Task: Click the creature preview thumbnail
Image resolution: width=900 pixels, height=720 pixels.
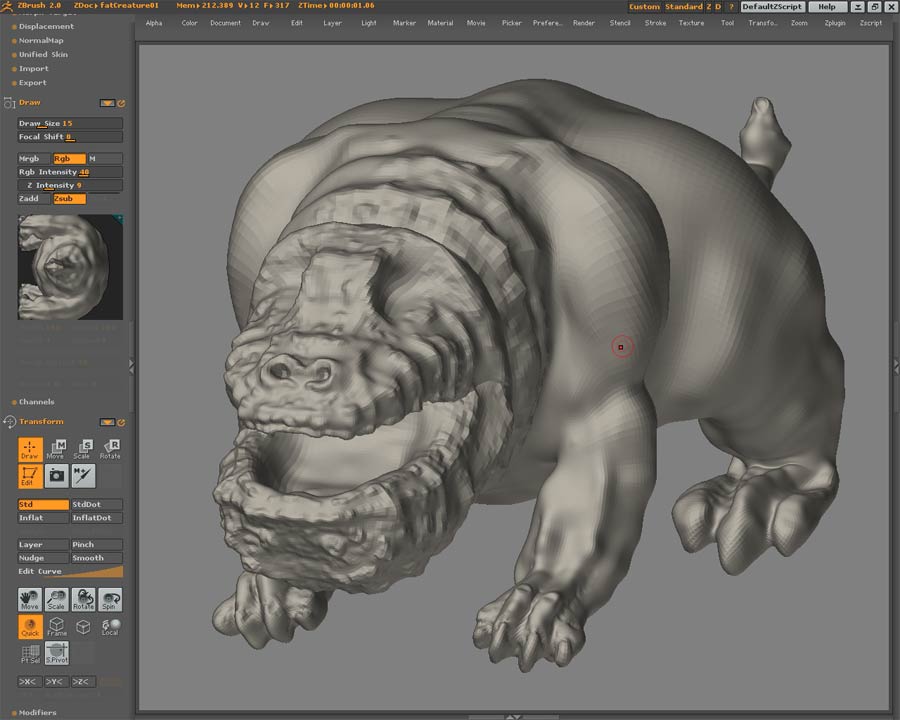Action: pyautogui.click(x=70, y=266)
